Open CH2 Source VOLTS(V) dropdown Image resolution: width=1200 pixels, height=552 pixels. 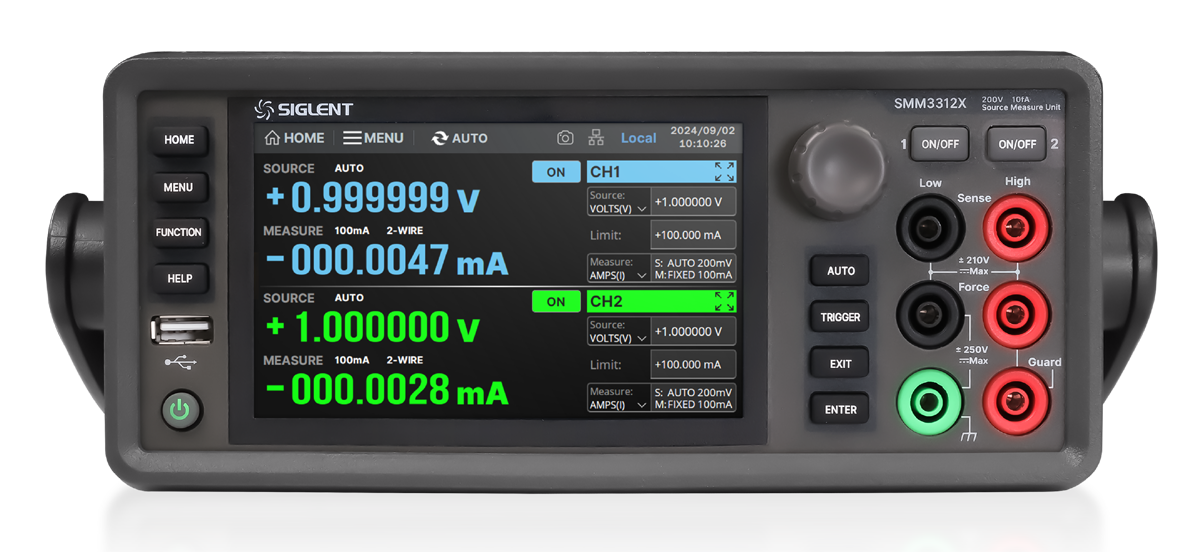[617, 332]
